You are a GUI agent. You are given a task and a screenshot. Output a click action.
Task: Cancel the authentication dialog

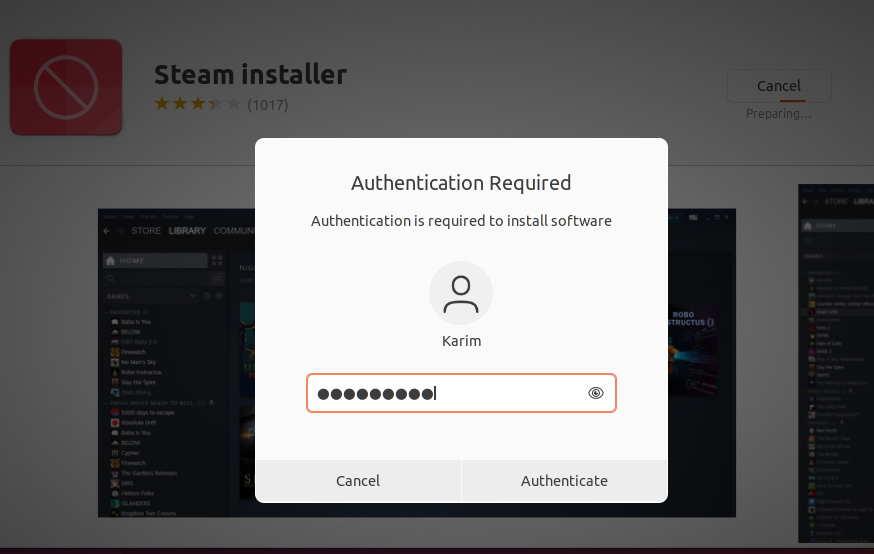[x=358, y=480]
